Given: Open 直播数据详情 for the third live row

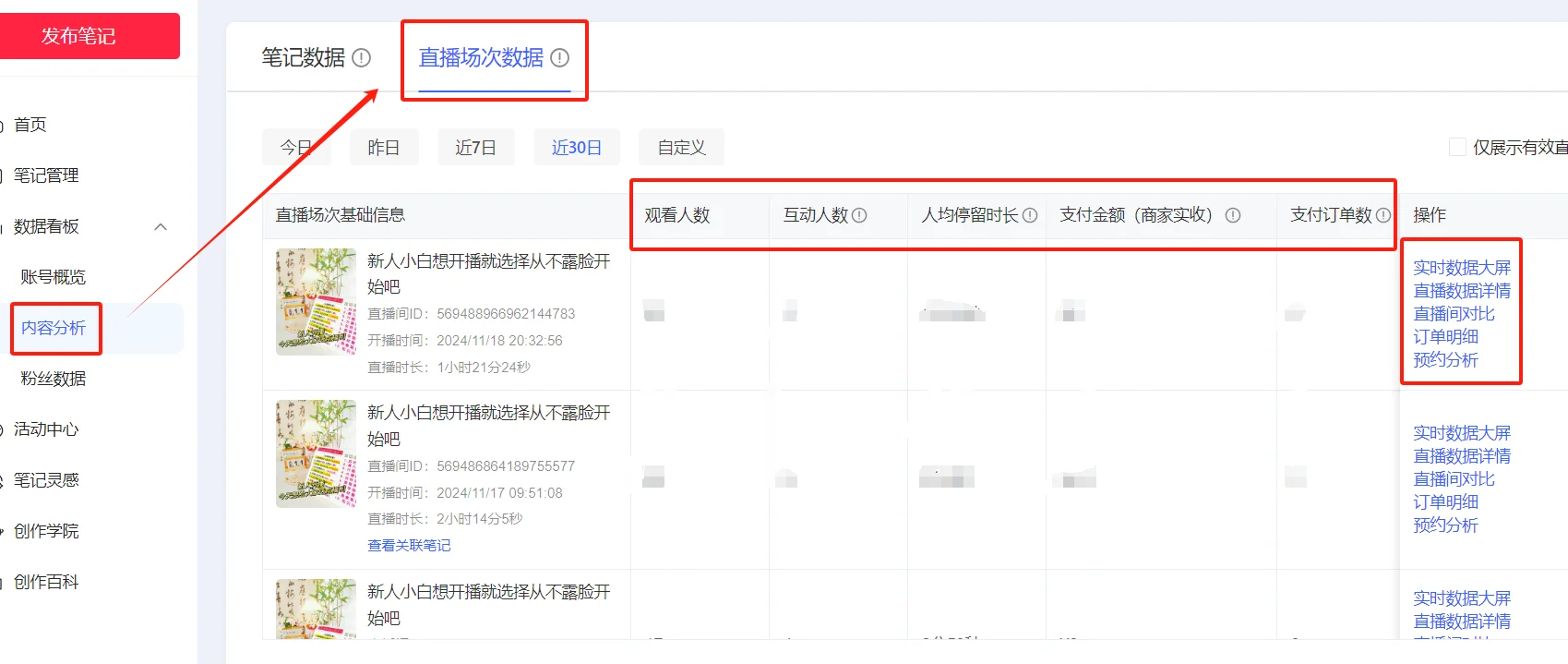Looking at the screenshot, I should [1462, 622].
